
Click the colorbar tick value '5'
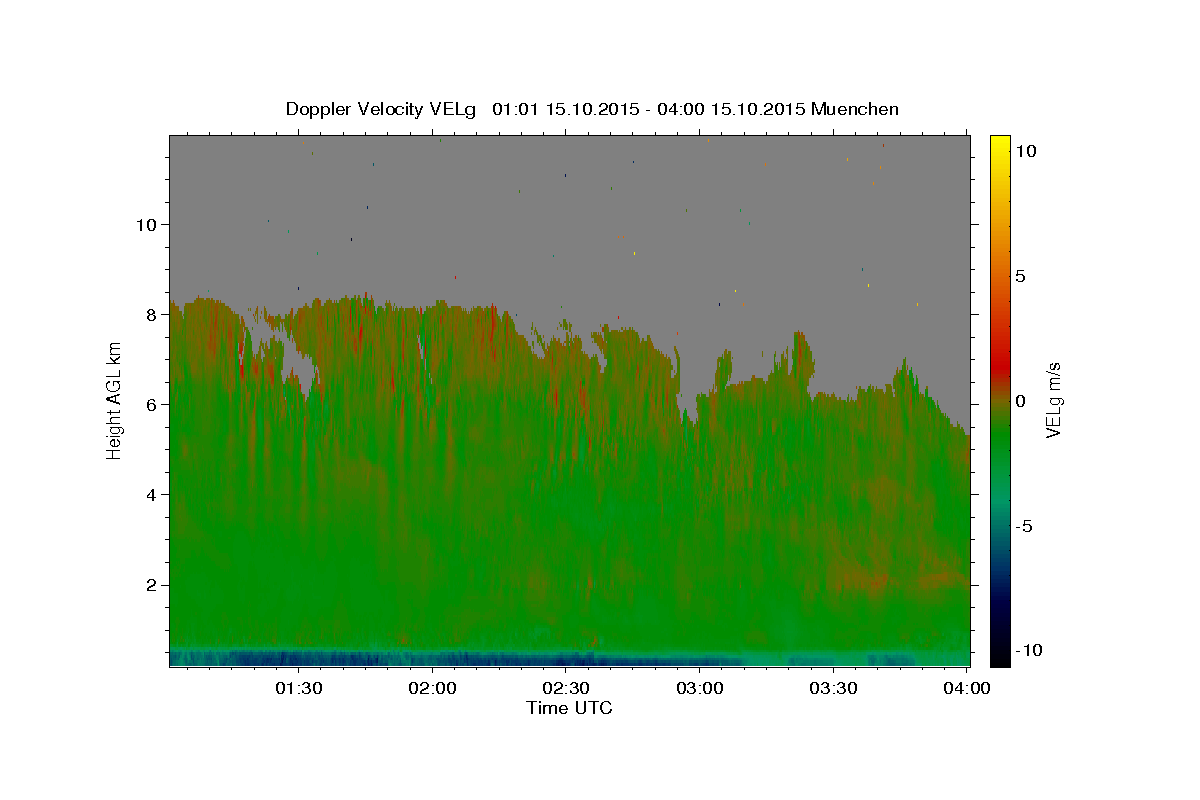[x=1020, y=276]
